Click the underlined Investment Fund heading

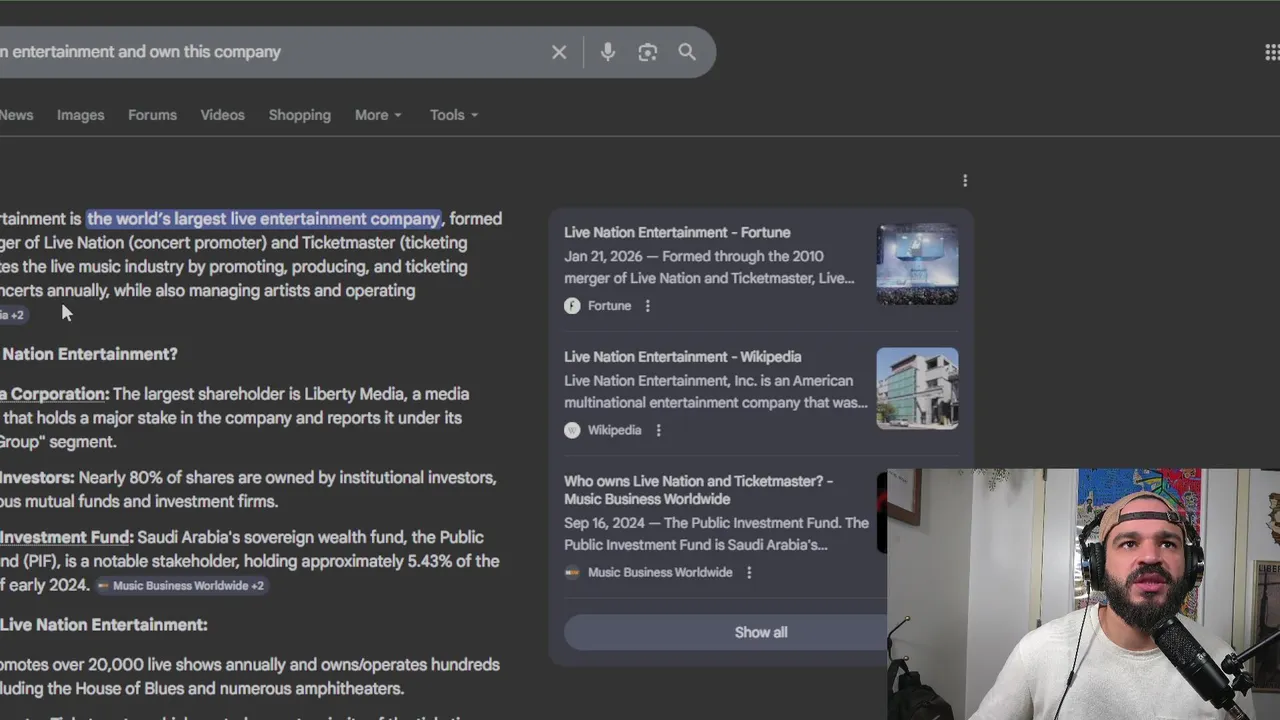click(66, 537)
